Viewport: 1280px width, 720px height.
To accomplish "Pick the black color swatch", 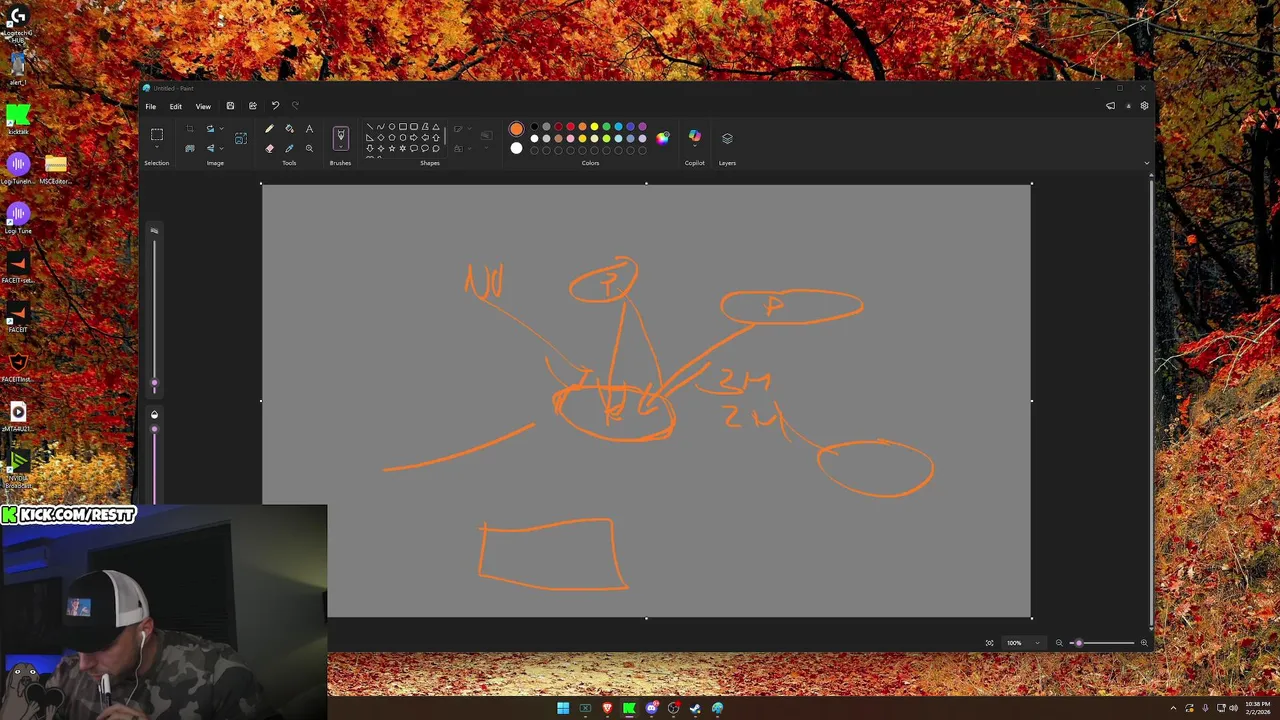I will click(534, 127).
